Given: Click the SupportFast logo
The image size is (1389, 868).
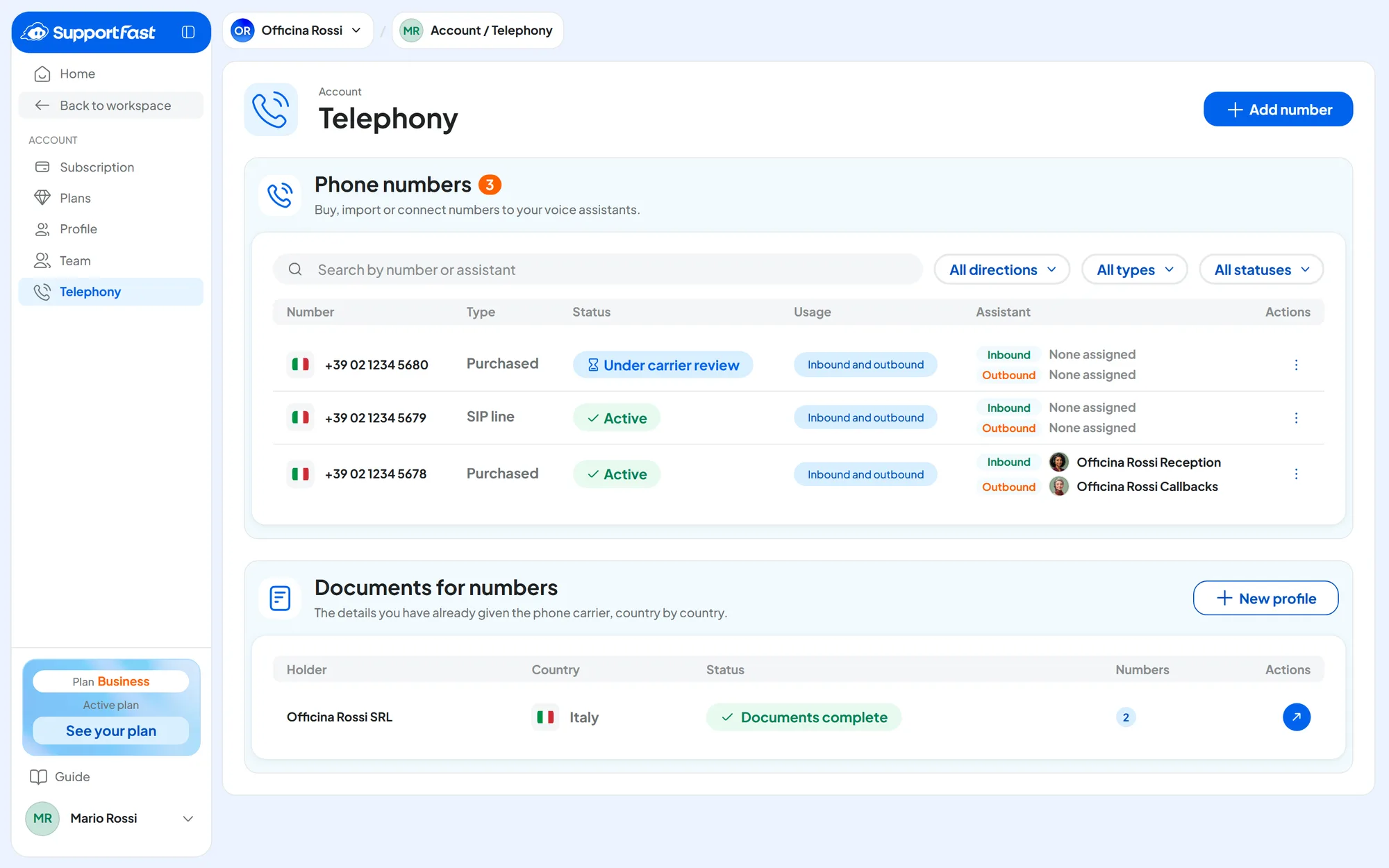Looking at the screenshot, I should [x=88, y=32].
